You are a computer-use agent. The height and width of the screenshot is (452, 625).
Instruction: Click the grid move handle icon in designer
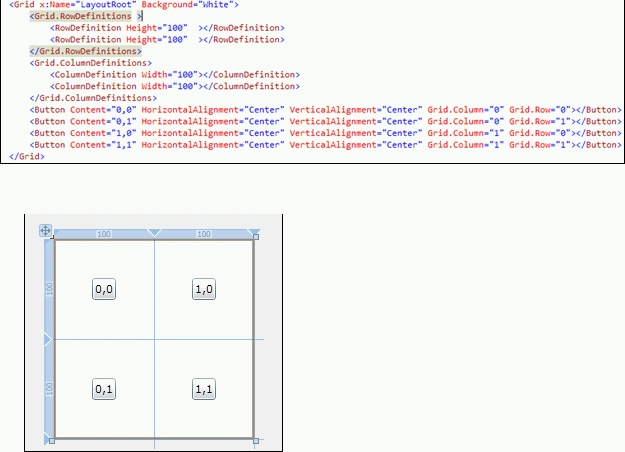[x=45, y=230]
